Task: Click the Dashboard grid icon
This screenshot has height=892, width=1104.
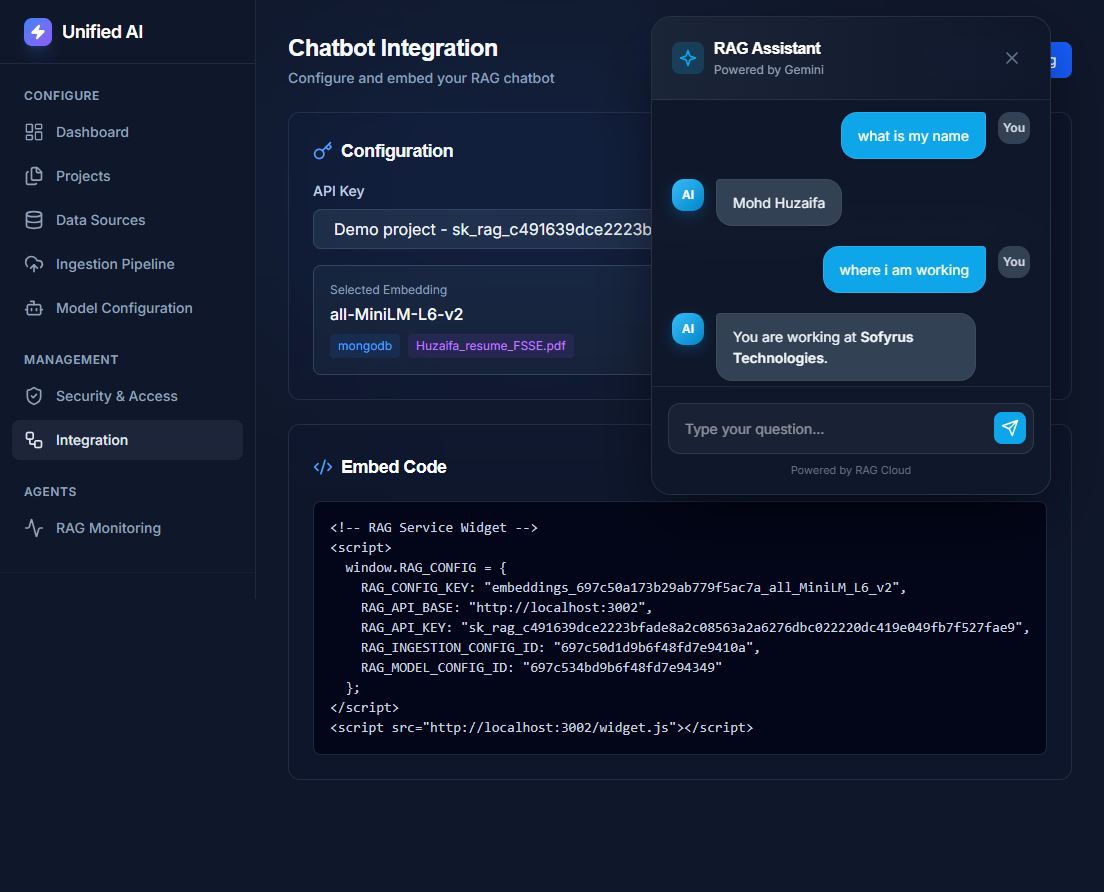Action: point(34,132)
